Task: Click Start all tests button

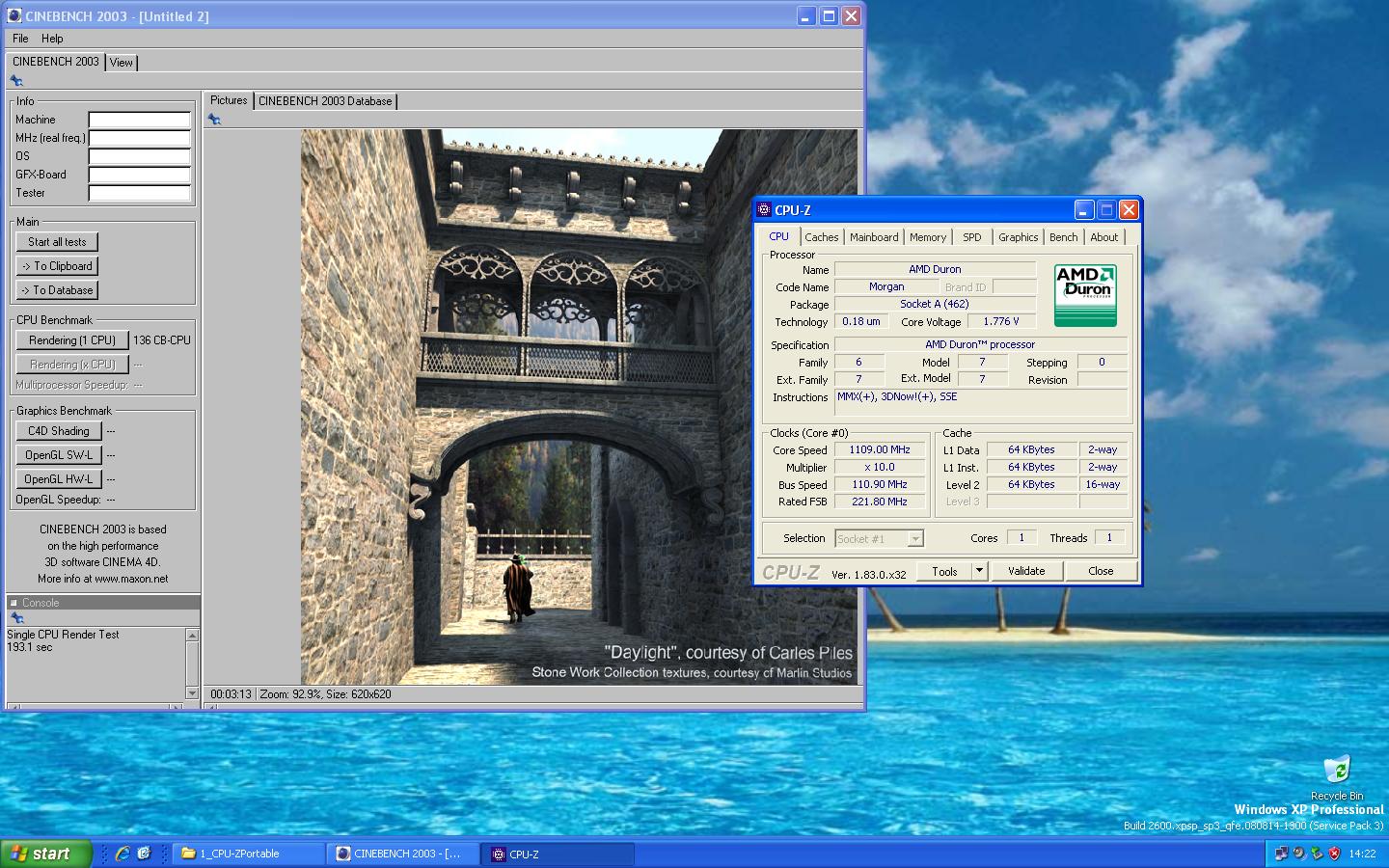Action: [x=57, y=242]
